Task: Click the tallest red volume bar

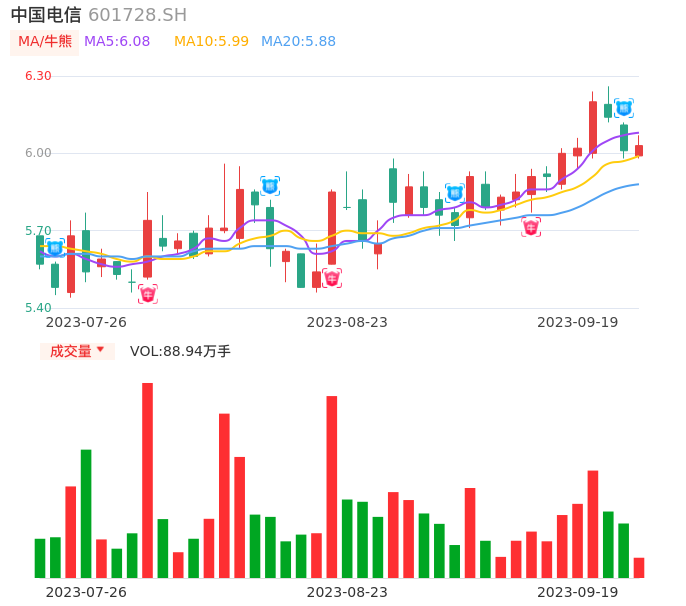Action: coord(147,480)
